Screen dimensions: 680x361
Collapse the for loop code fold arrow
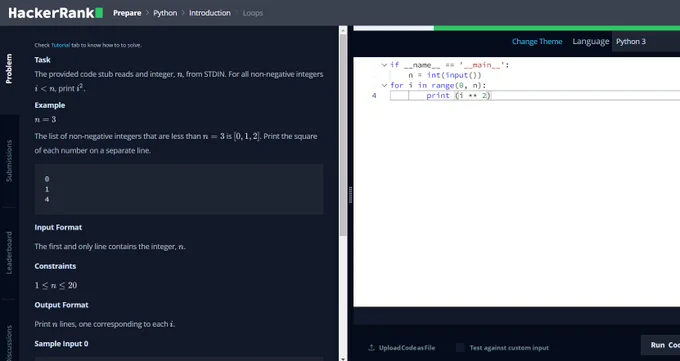point(384,85)
